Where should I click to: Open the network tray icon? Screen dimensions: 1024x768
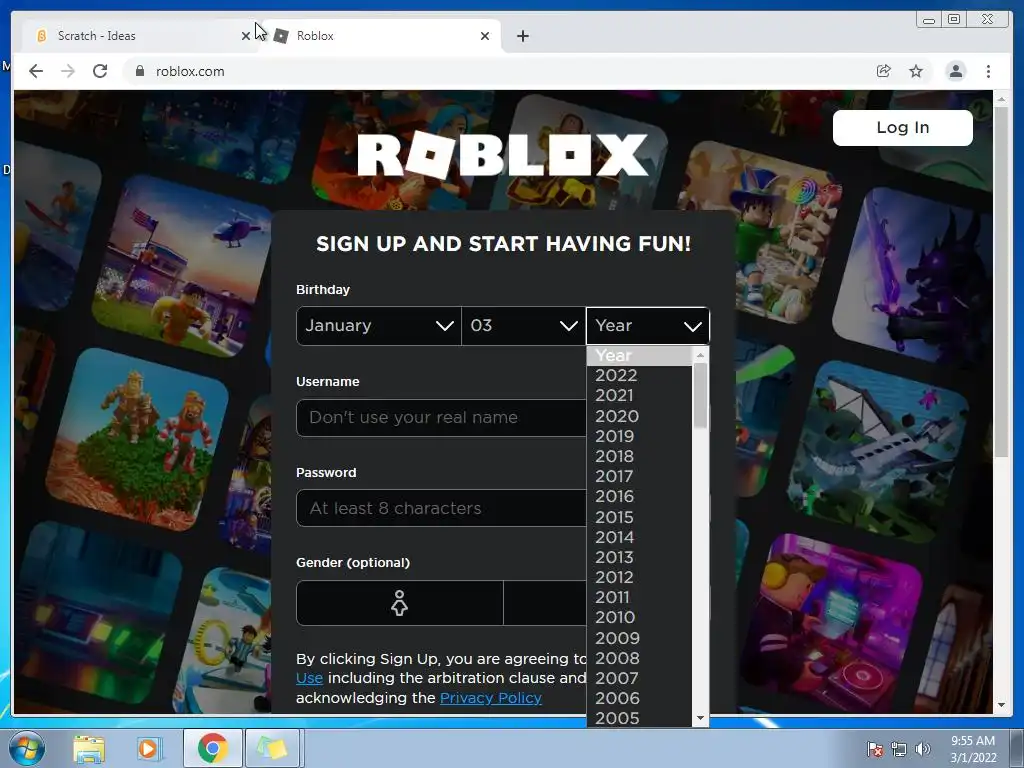click(899, 749)
